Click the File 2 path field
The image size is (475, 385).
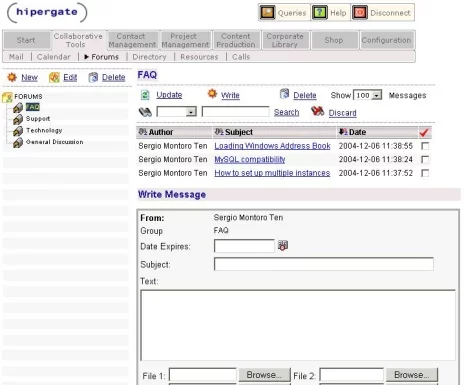click(x=352, y=375)
